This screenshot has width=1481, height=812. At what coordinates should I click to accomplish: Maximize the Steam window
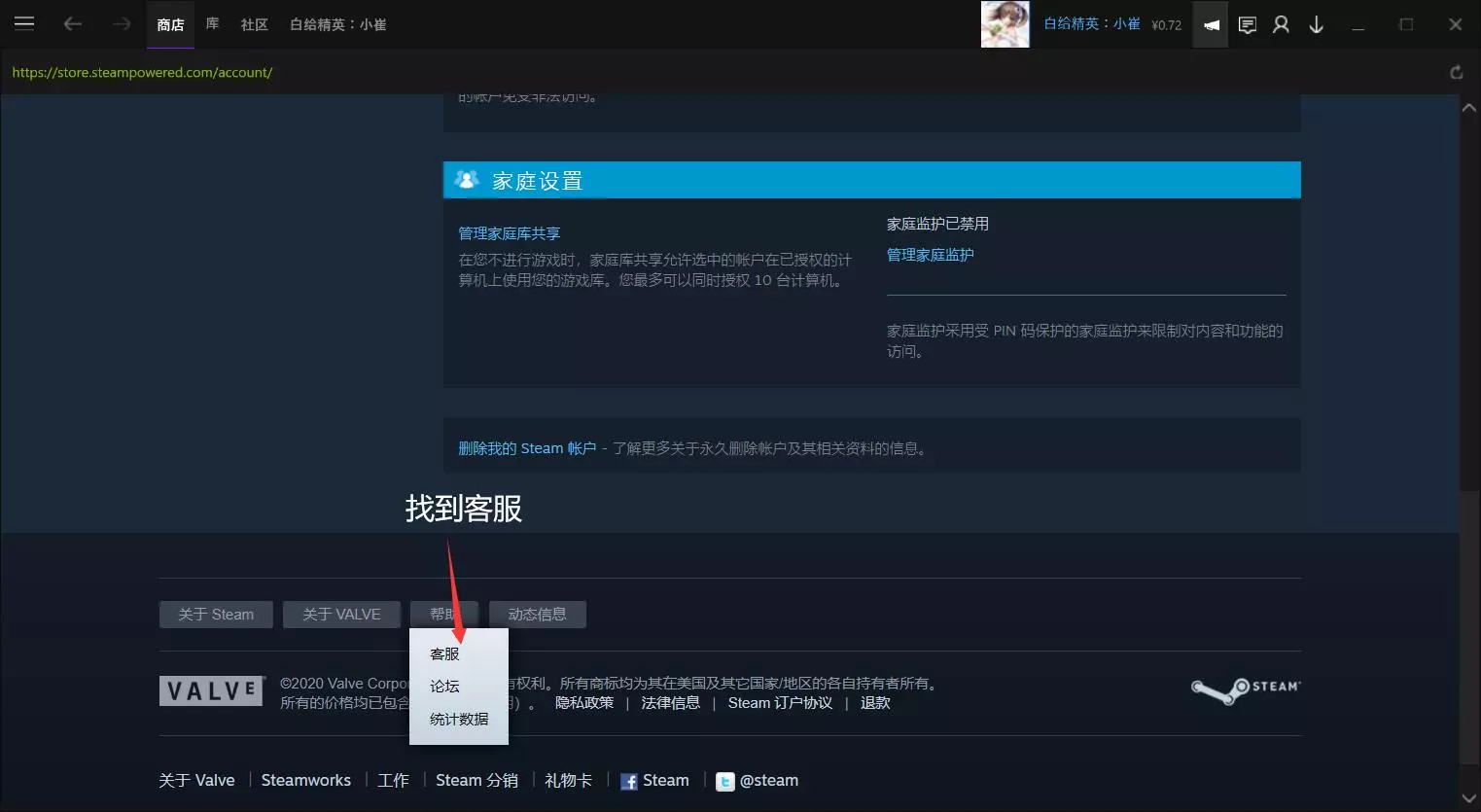coord(1406,24)
